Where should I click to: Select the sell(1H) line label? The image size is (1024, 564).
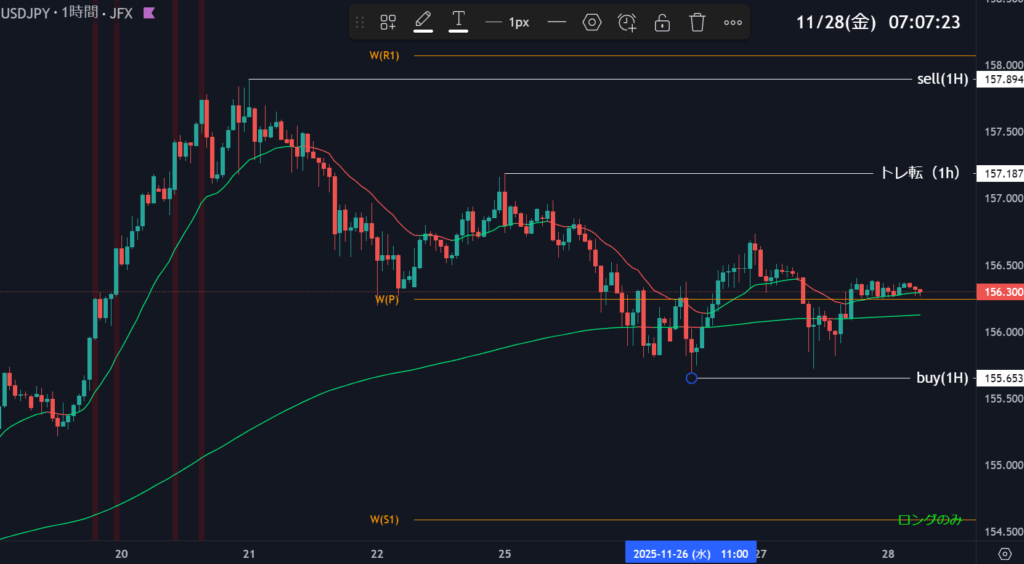[941, 79]
